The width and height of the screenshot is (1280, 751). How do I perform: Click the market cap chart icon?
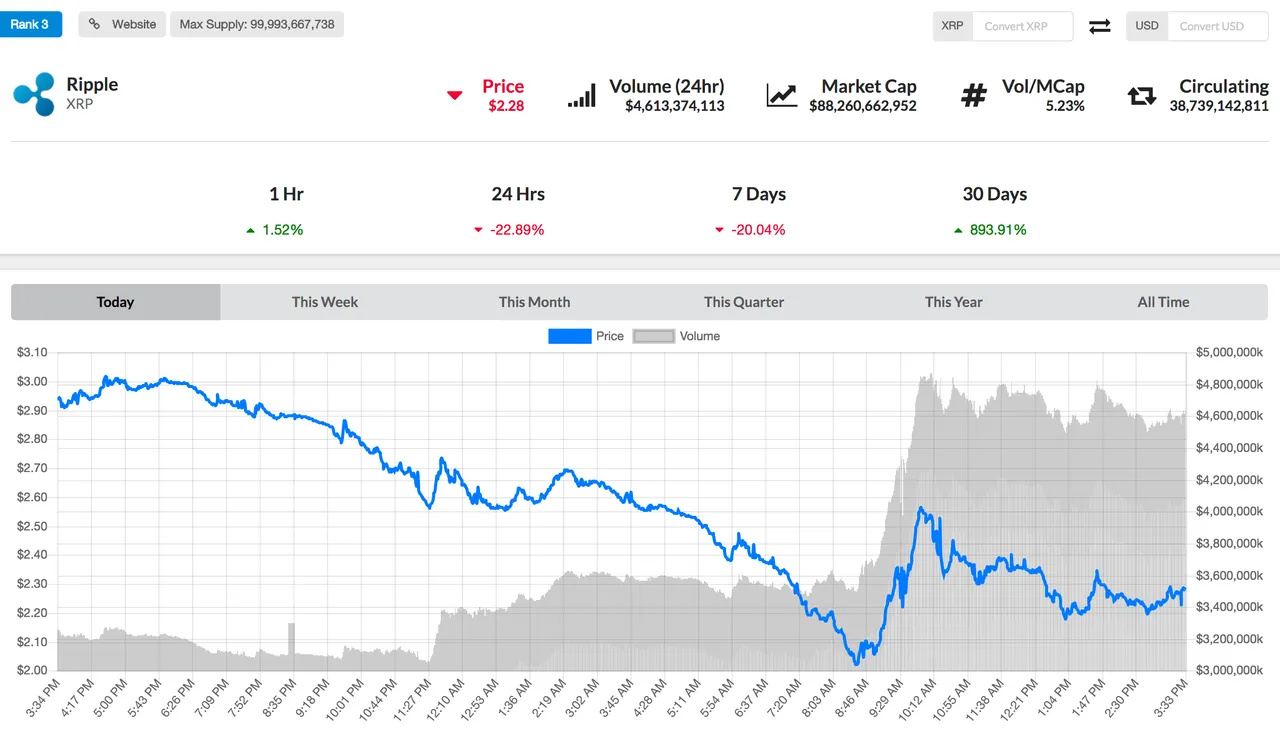coord(782,95)
